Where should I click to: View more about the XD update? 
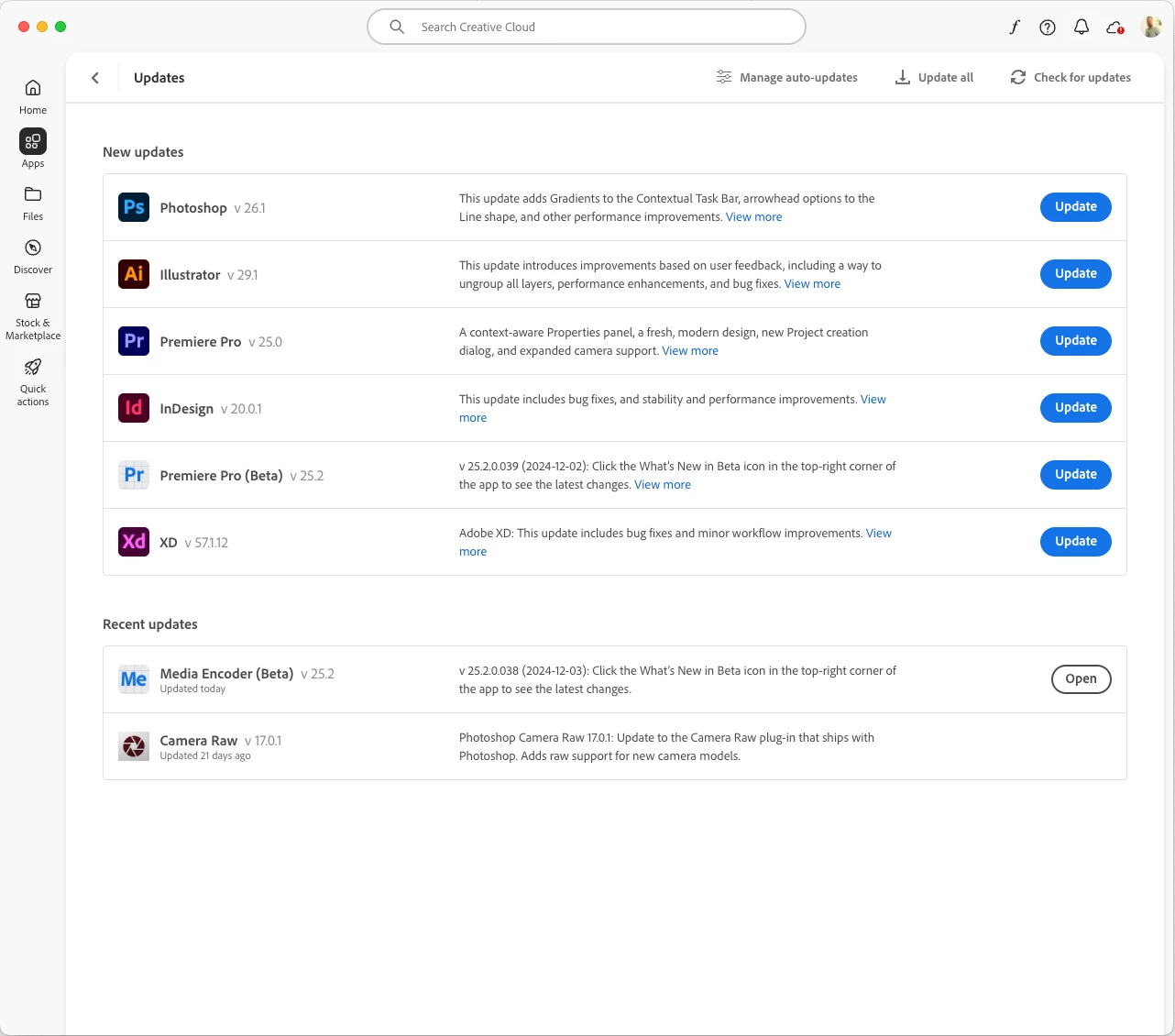(x=879, y=534)
